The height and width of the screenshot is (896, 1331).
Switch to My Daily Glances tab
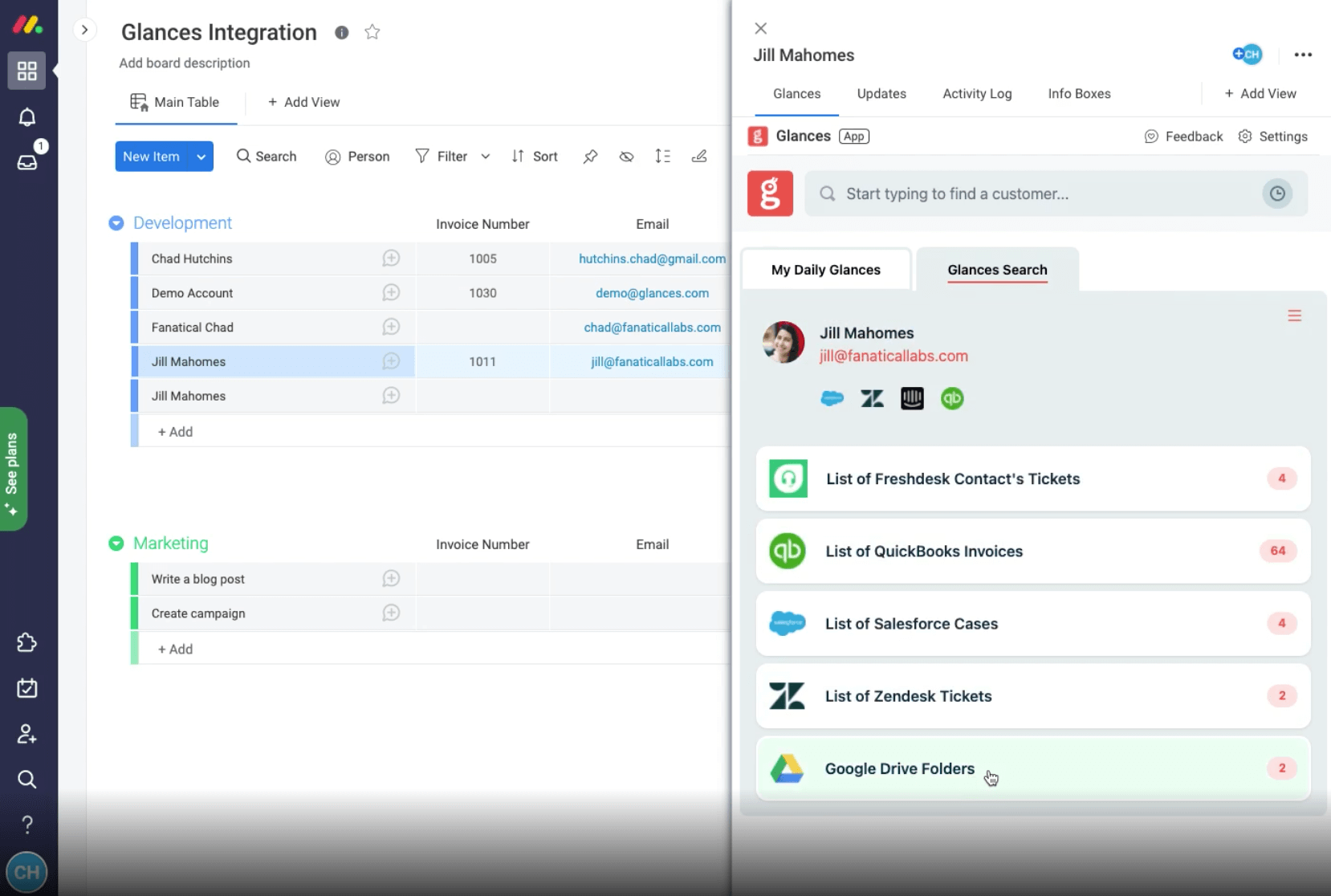coord(826,270)
